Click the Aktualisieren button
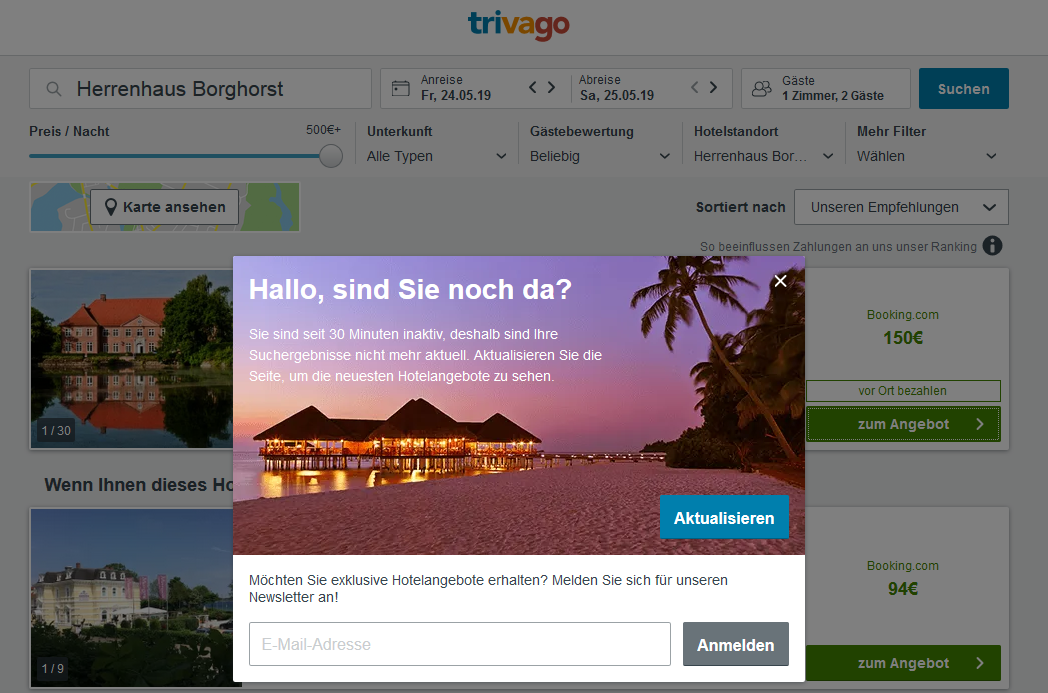The width and height of the screenshot is (1048, 693). [x=724, y=518]
